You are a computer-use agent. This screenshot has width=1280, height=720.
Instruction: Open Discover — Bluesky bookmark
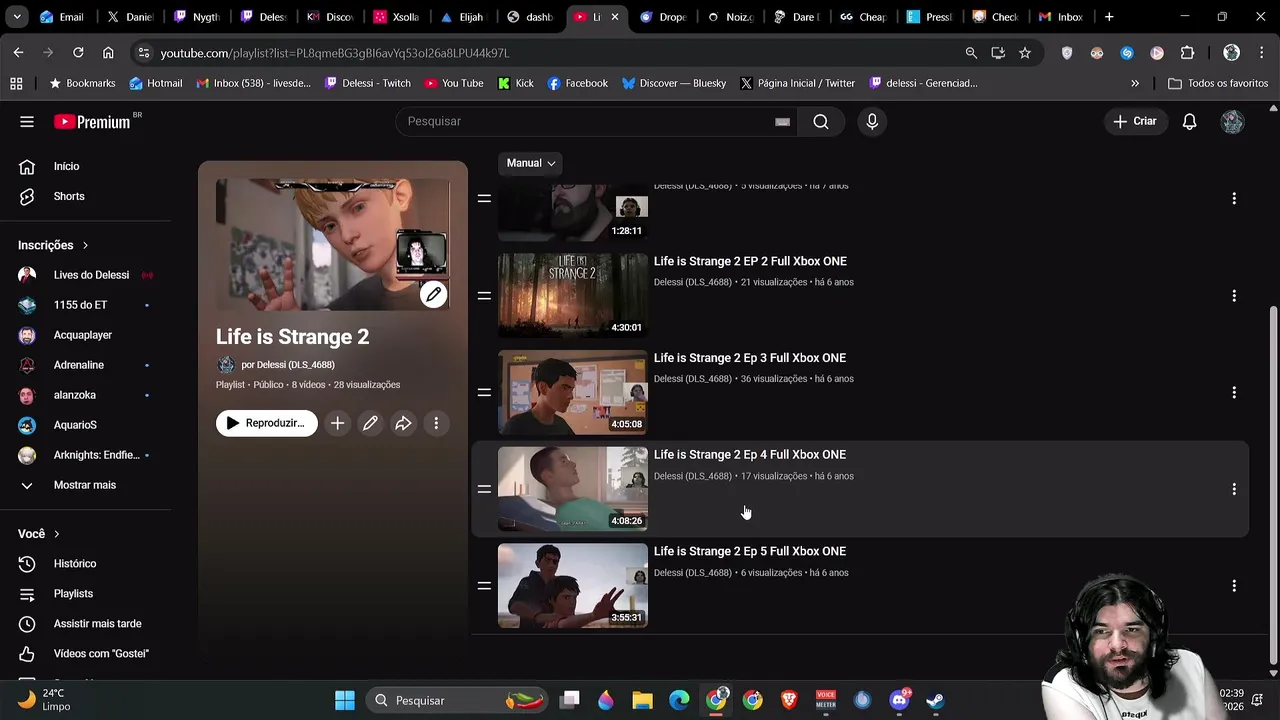[674, 83]
